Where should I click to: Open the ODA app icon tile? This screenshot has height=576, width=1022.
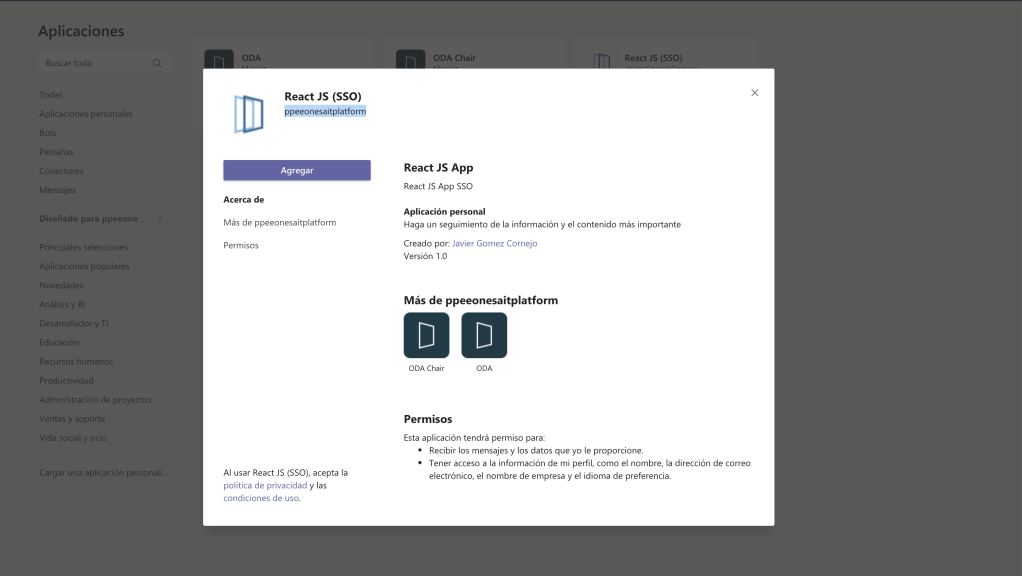(x=484, y=335)
